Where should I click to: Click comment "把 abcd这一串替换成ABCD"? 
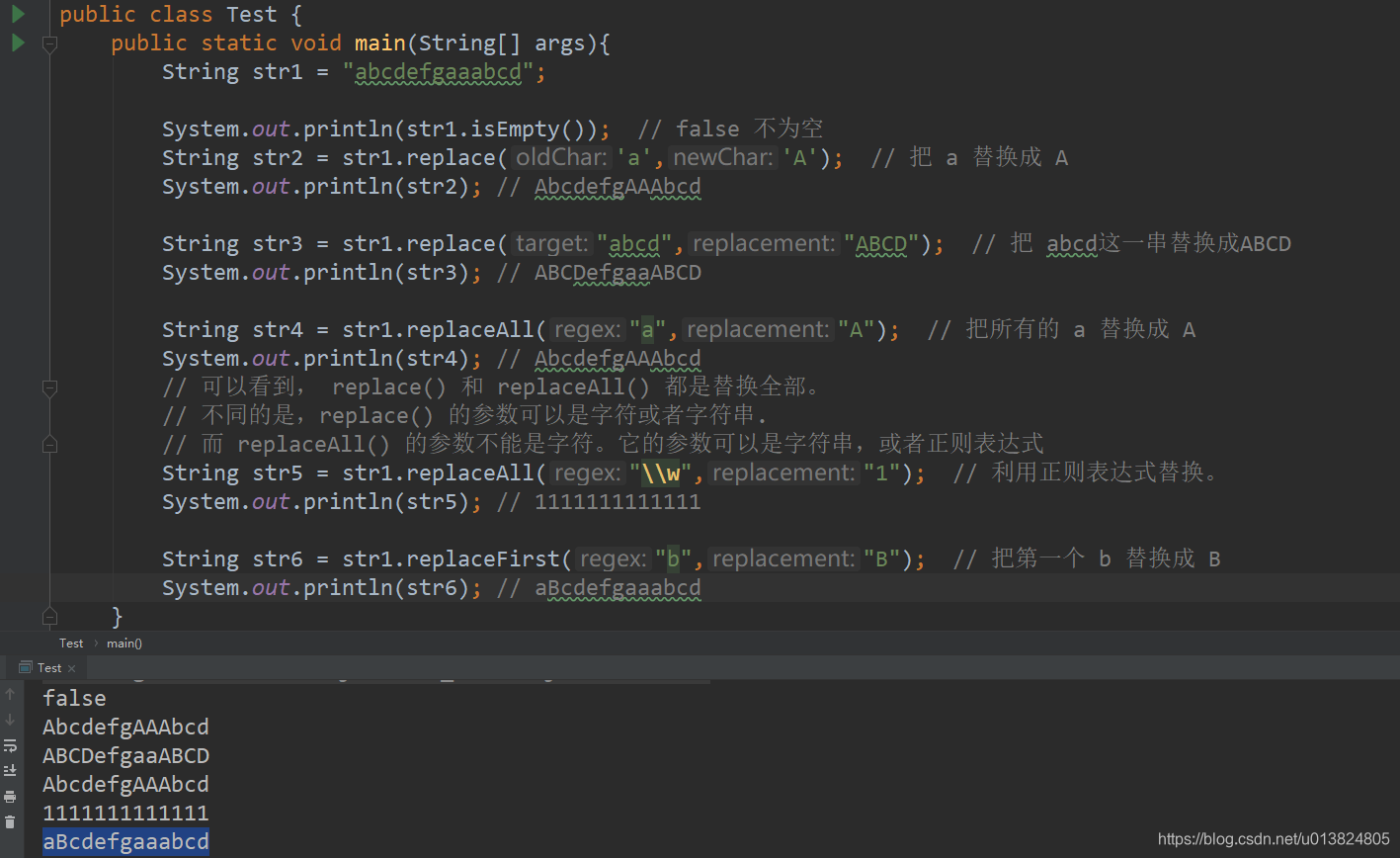[x=1151, y=244]
